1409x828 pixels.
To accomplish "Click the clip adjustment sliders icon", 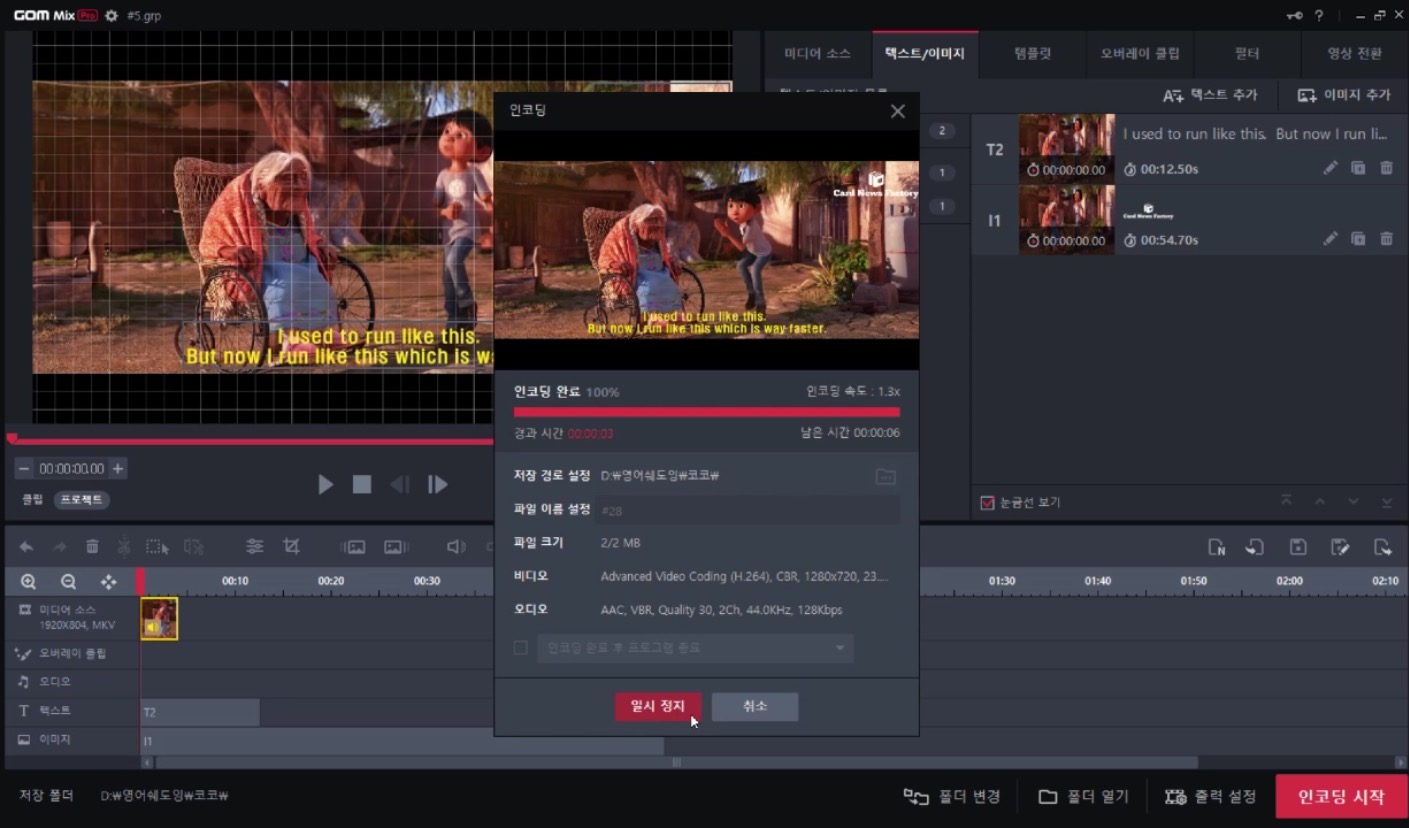I will 255,547.
